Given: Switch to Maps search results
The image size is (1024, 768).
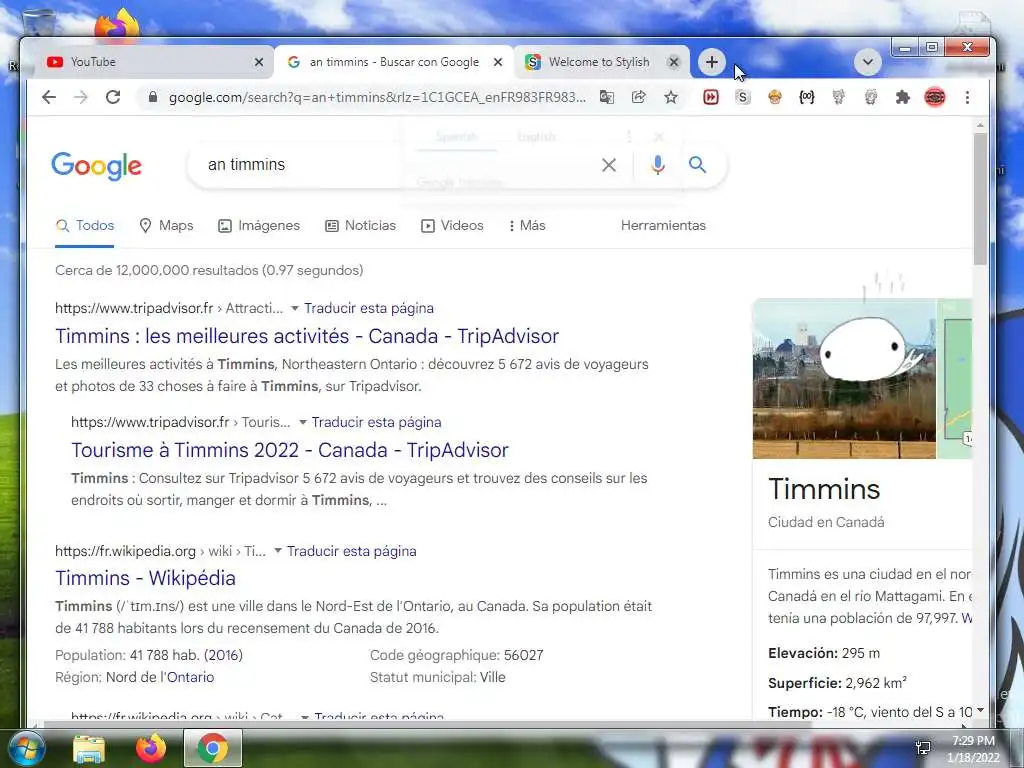Looking at the screenshot, I should [x=167, y=226].
